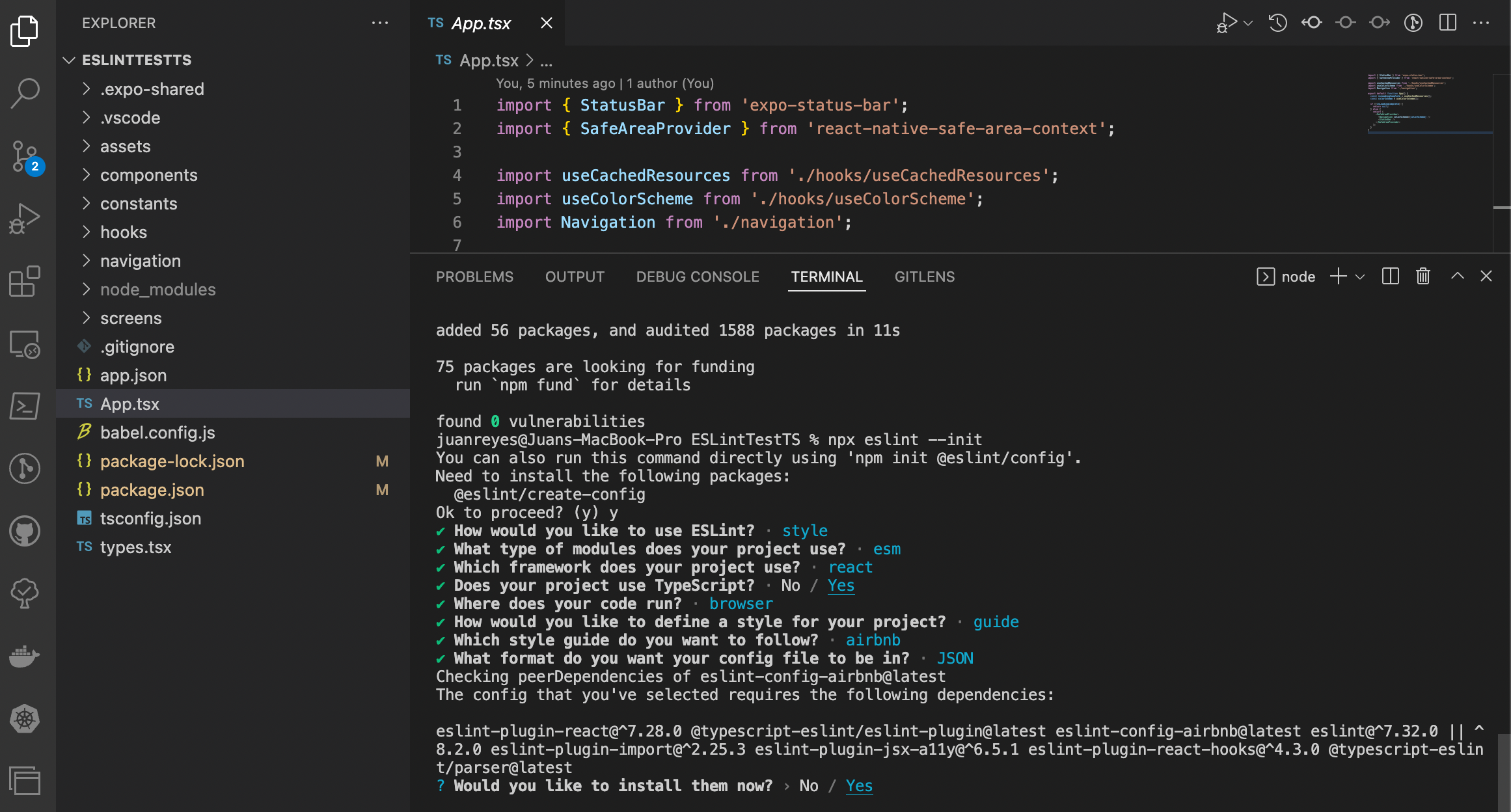Open the Explorer view in activity bar
1511x812 pixels.
coord(25,31)
